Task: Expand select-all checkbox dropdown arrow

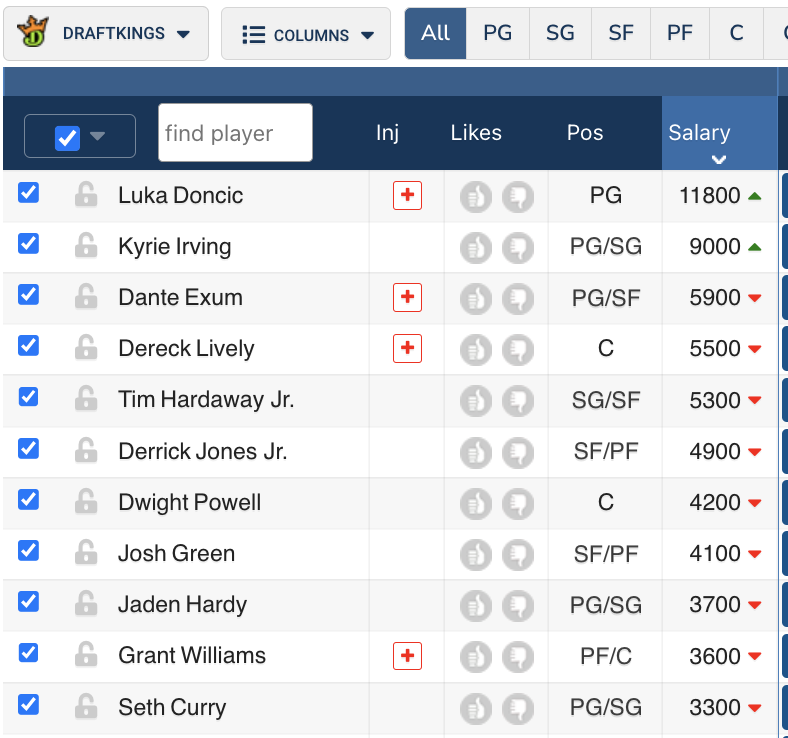Action: click(x=97, y=136)
